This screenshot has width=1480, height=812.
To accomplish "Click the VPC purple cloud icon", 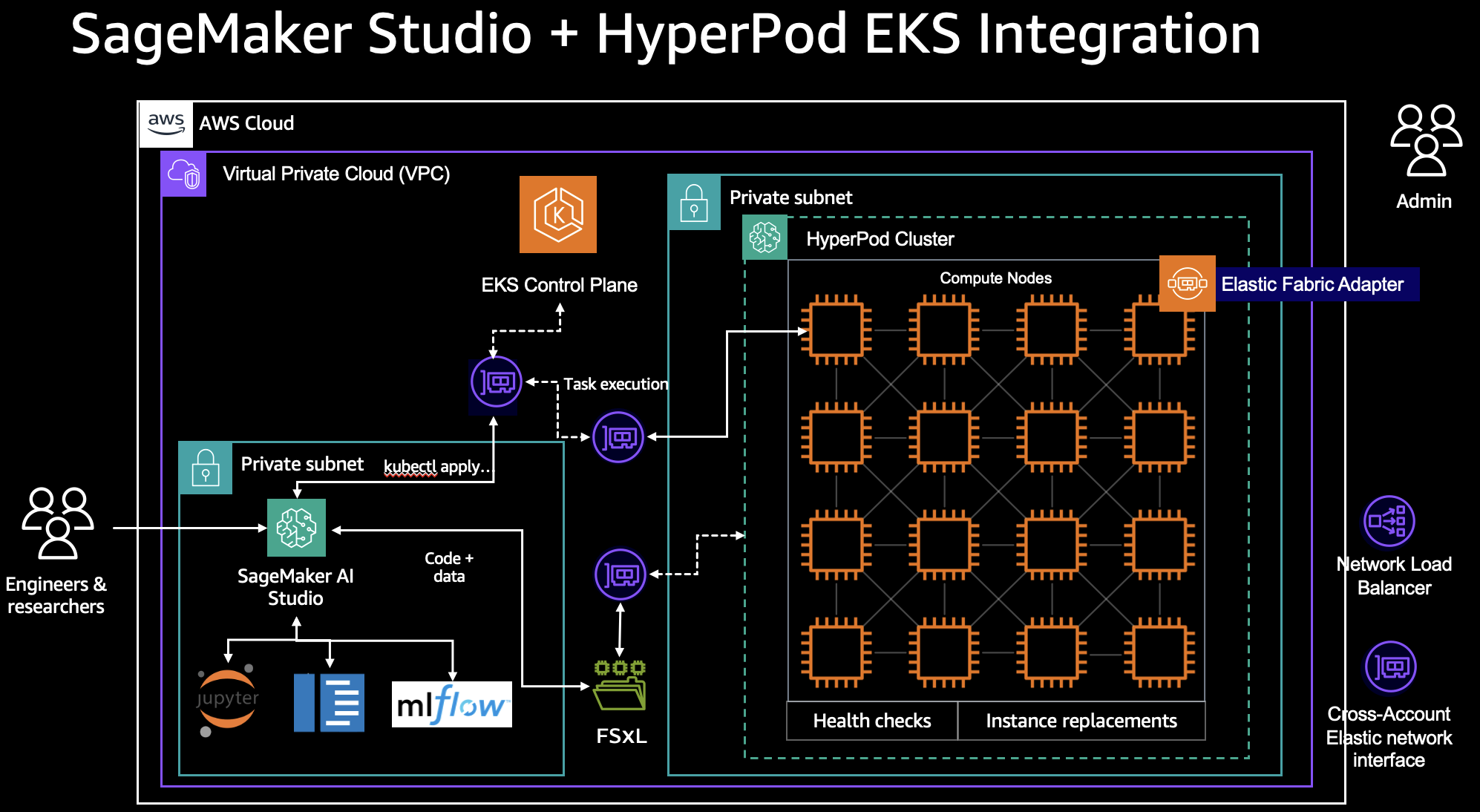I will tap(184, 174).
